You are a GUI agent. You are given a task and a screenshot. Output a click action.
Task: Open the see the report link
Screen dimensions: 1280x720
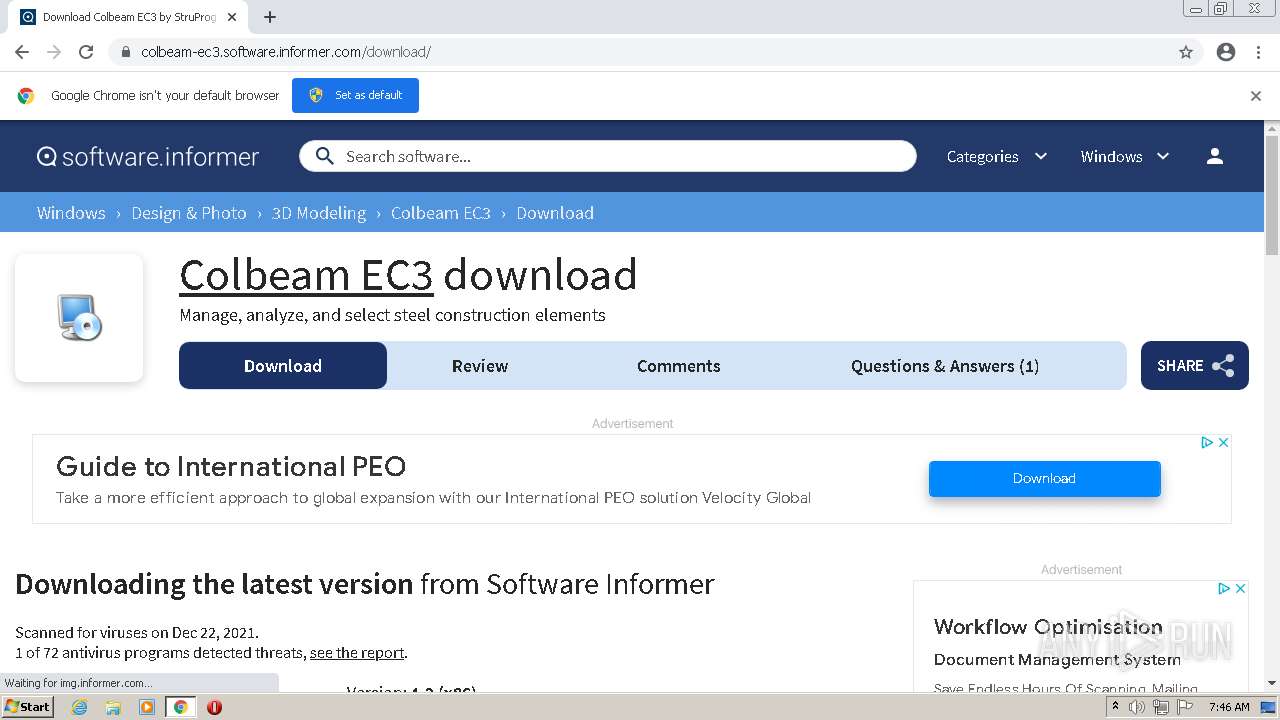(x=357, y=652)
